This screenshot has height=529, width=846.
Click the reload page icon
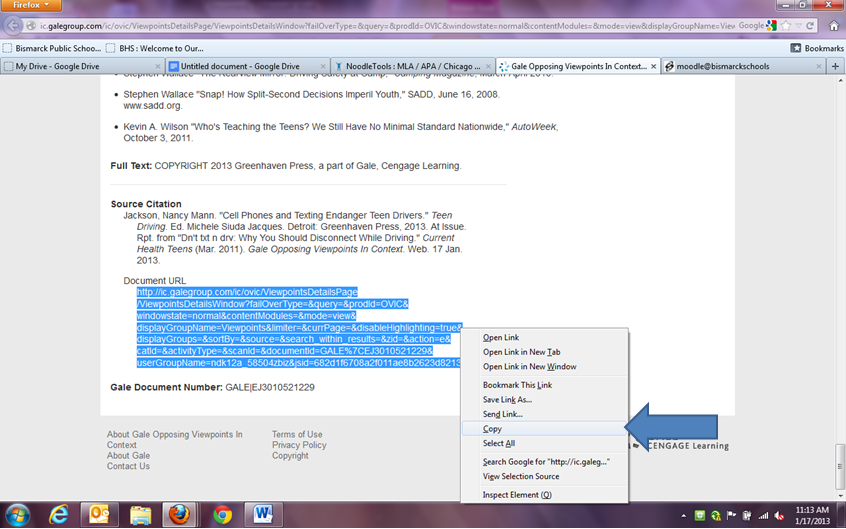pos(810,25)
